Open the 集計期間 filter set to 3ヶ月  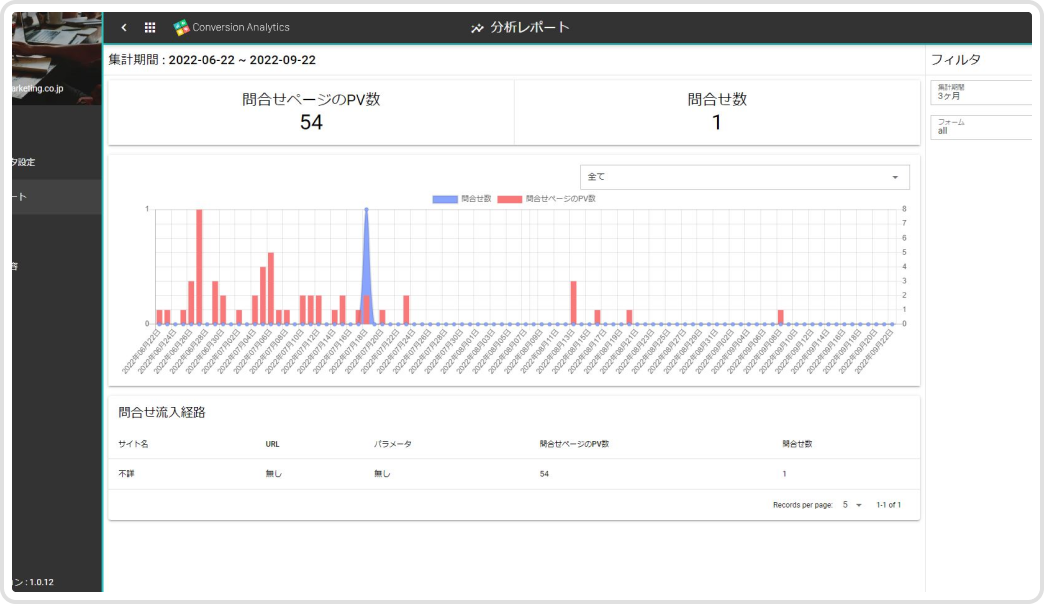[980, 92]
